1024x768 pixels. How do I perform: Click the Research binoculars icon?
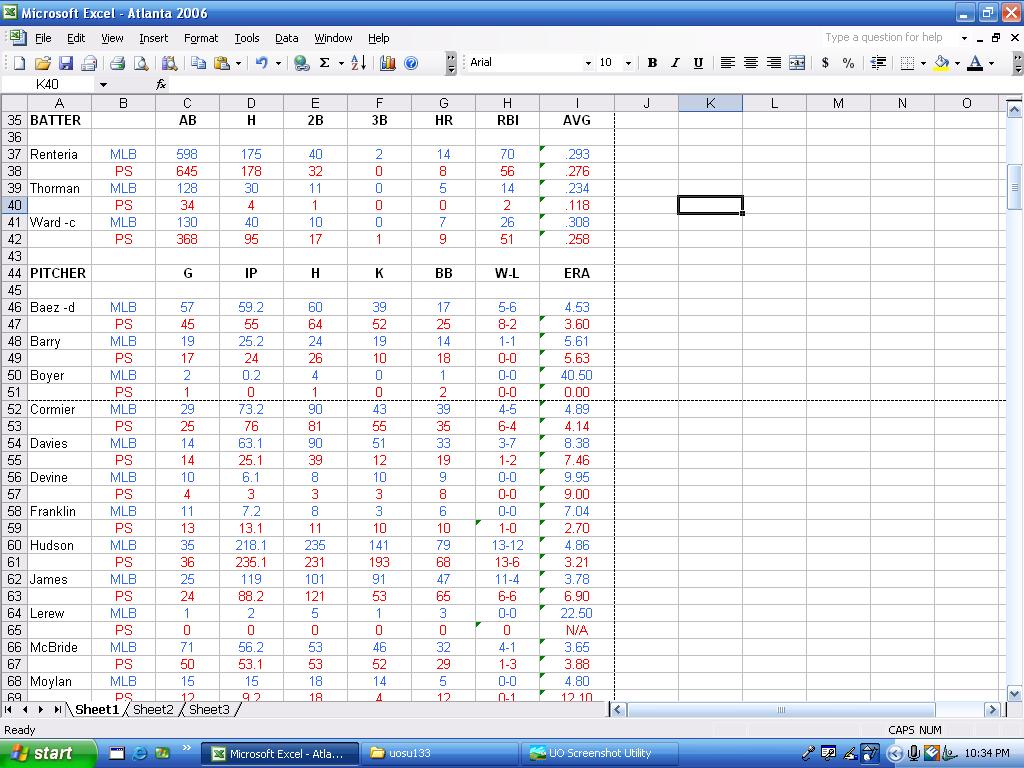click(169, 63)
